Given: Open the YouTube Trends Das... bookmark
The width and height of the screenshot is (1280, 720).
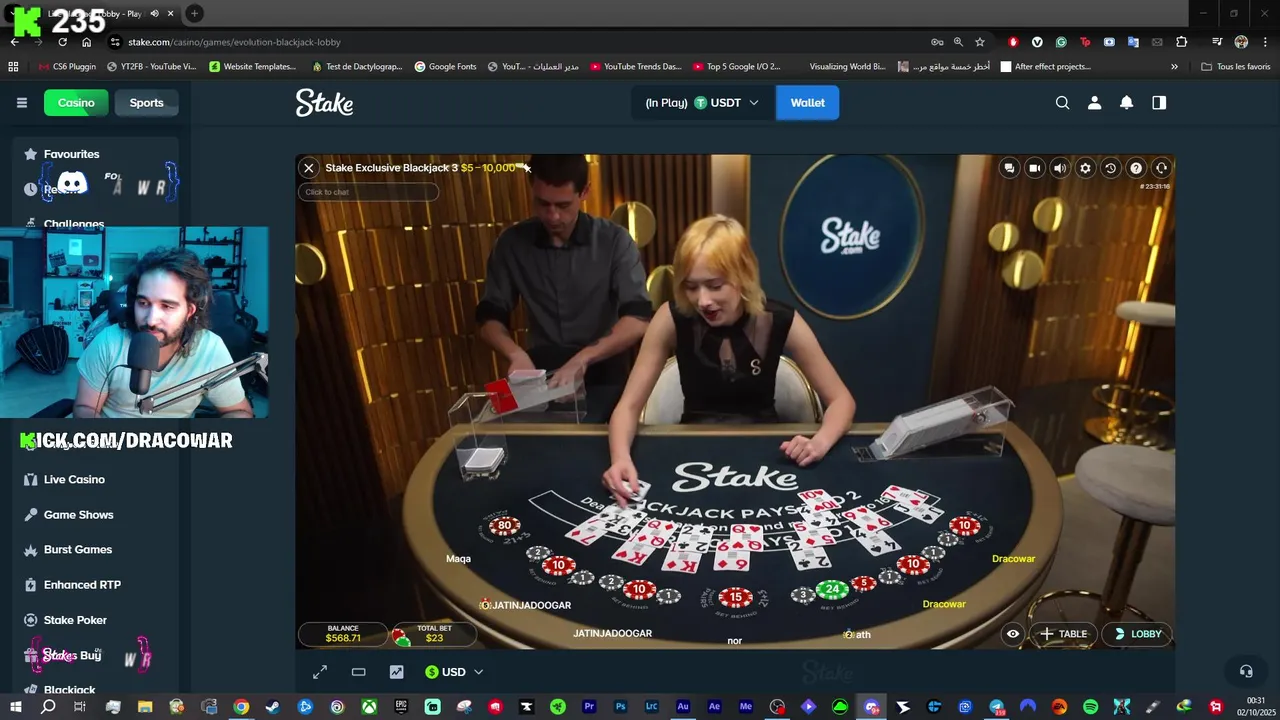Looking at the screenshot, I should click(x=635, y=67).
